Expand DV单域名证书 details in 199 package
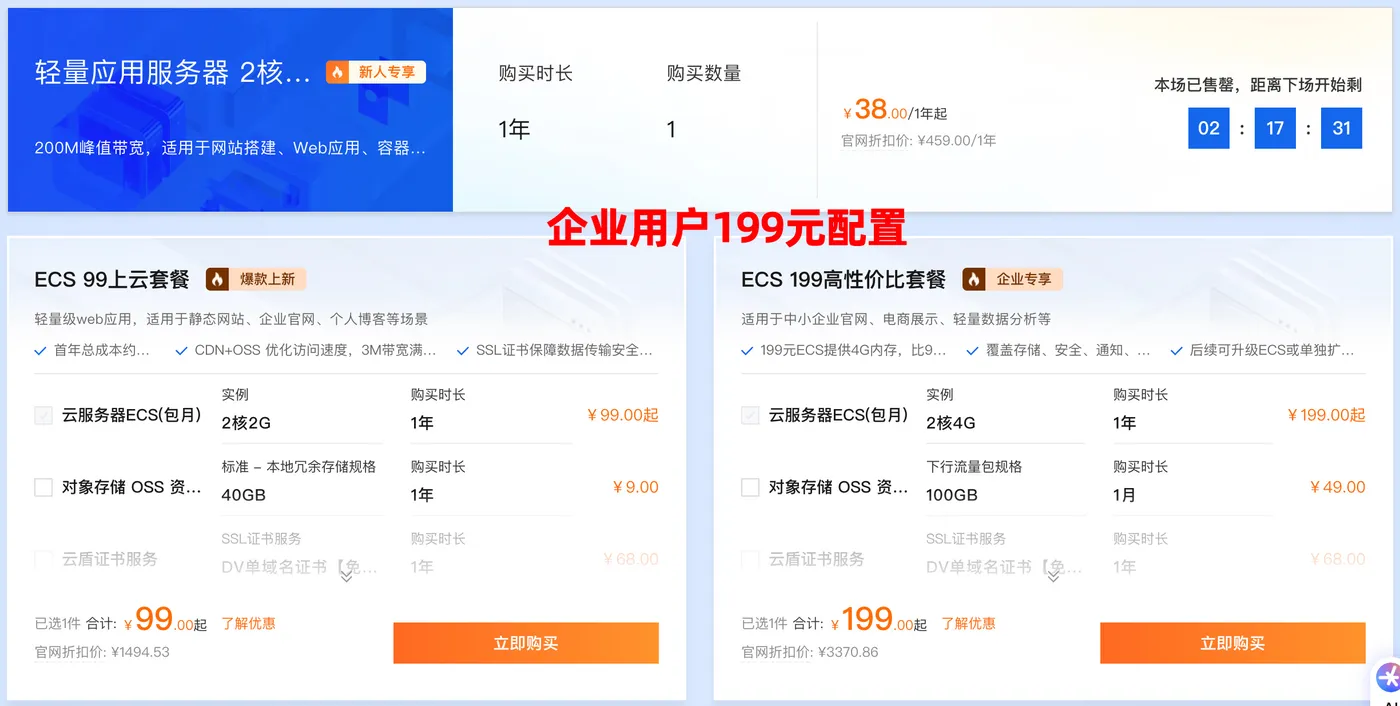 [1053, 576]
